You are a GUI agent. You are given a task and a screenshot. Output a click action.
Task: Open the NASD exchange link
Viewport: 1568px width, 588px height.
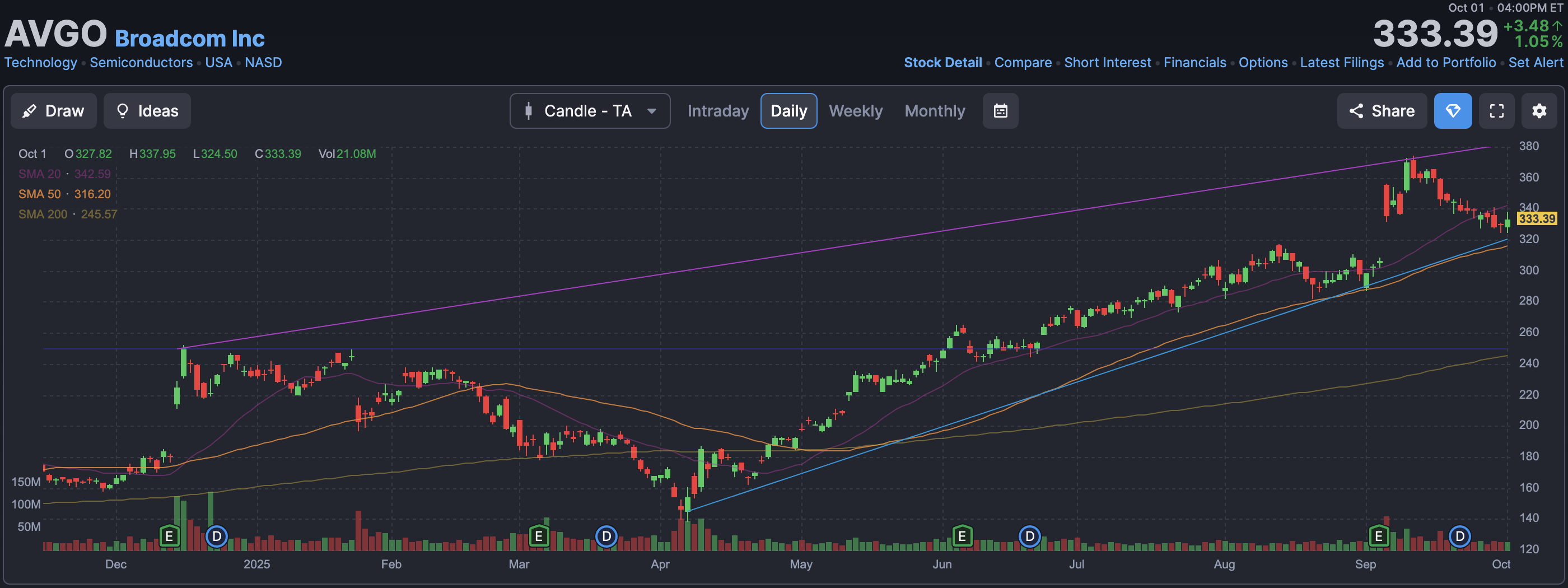pos(263,63)
